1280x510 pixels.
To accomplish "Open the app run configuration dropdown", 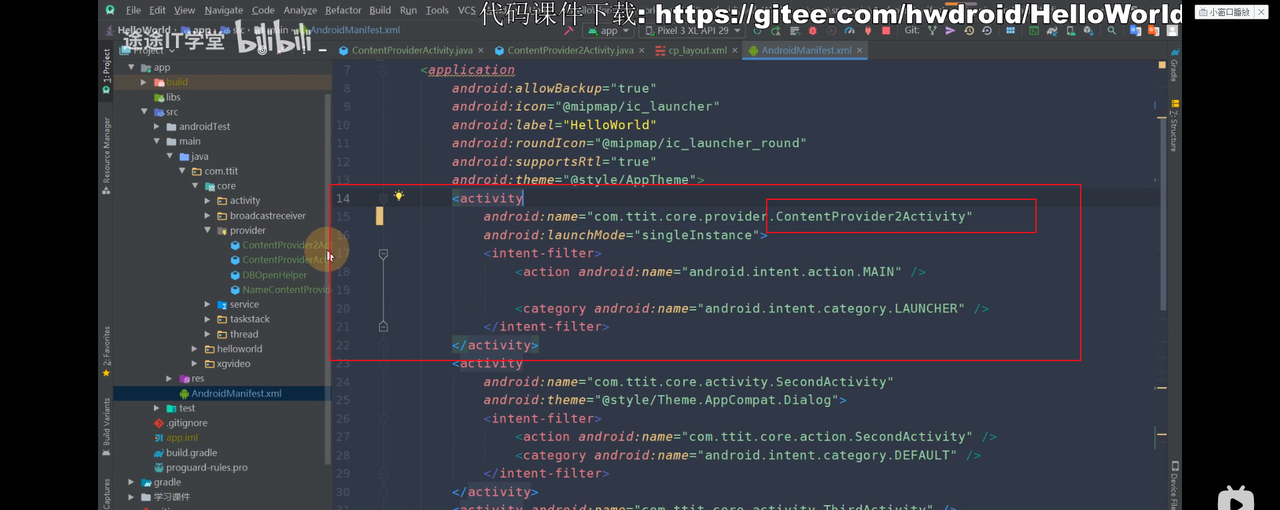I will [x=608, y=31].
